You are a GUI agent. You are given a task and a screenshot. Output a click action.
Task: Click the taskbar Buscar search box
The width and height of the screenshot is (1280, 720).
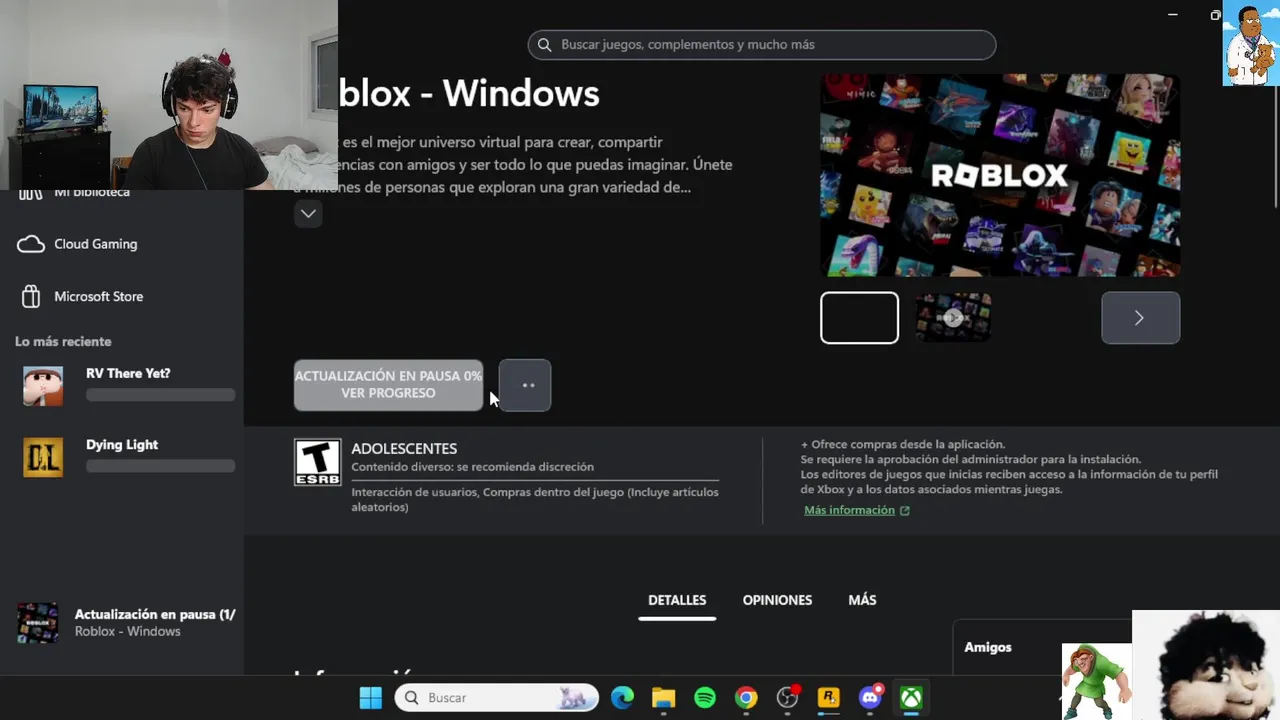(497, 698)
